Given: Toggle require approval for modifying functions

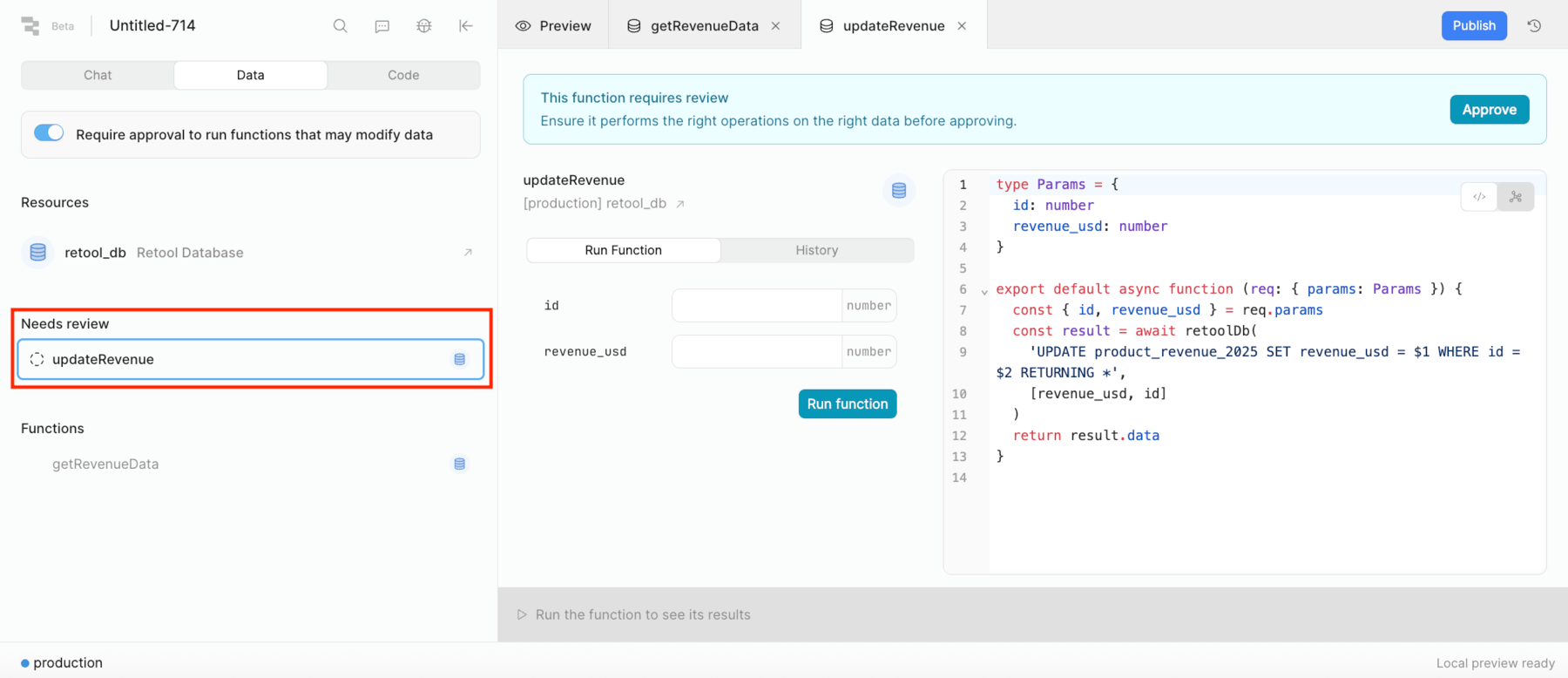Looking at the screenshot, I should (x=49, y=133).
